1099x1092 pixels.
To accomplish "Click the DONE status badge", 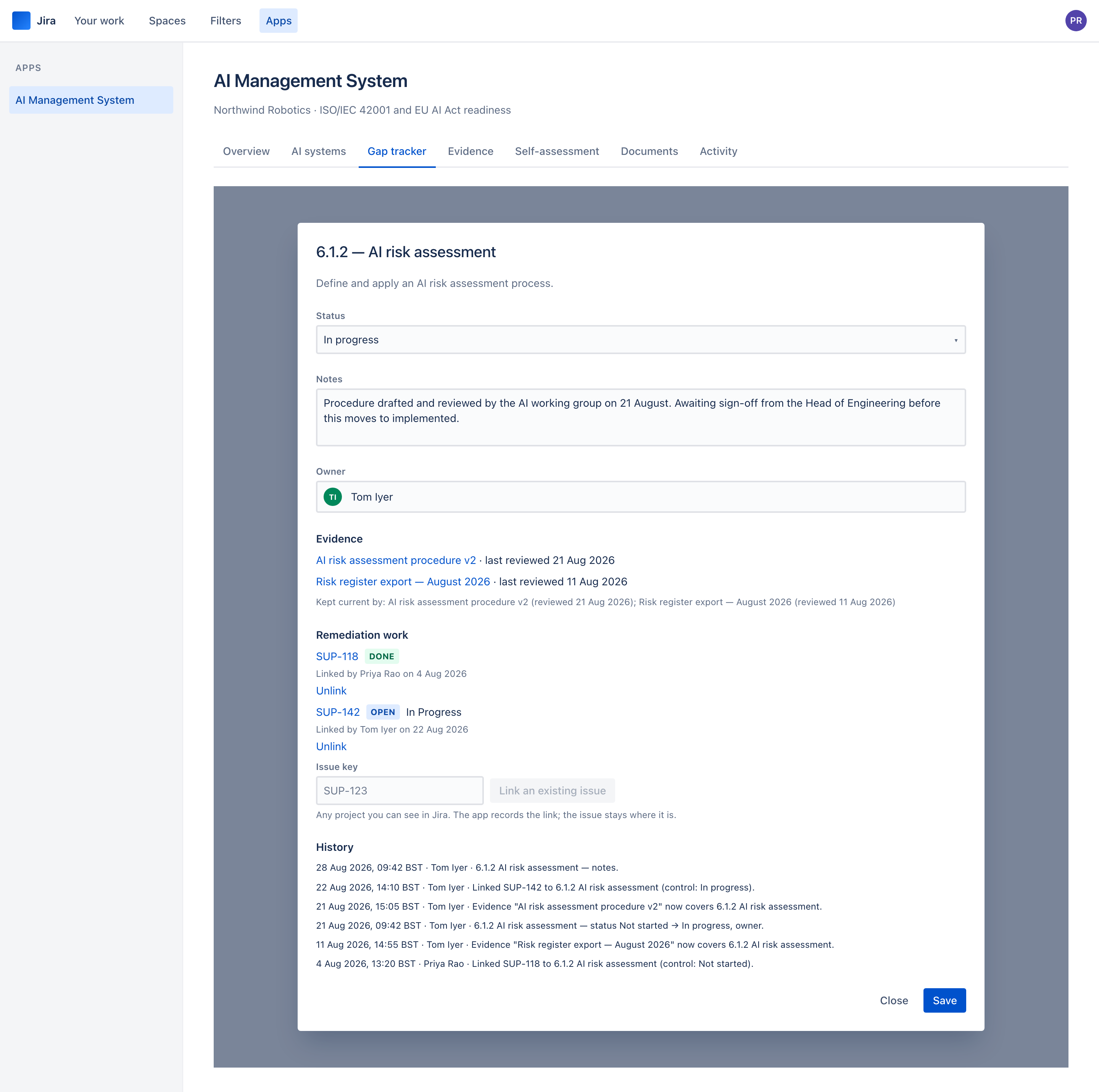I will tap(382, 656).
